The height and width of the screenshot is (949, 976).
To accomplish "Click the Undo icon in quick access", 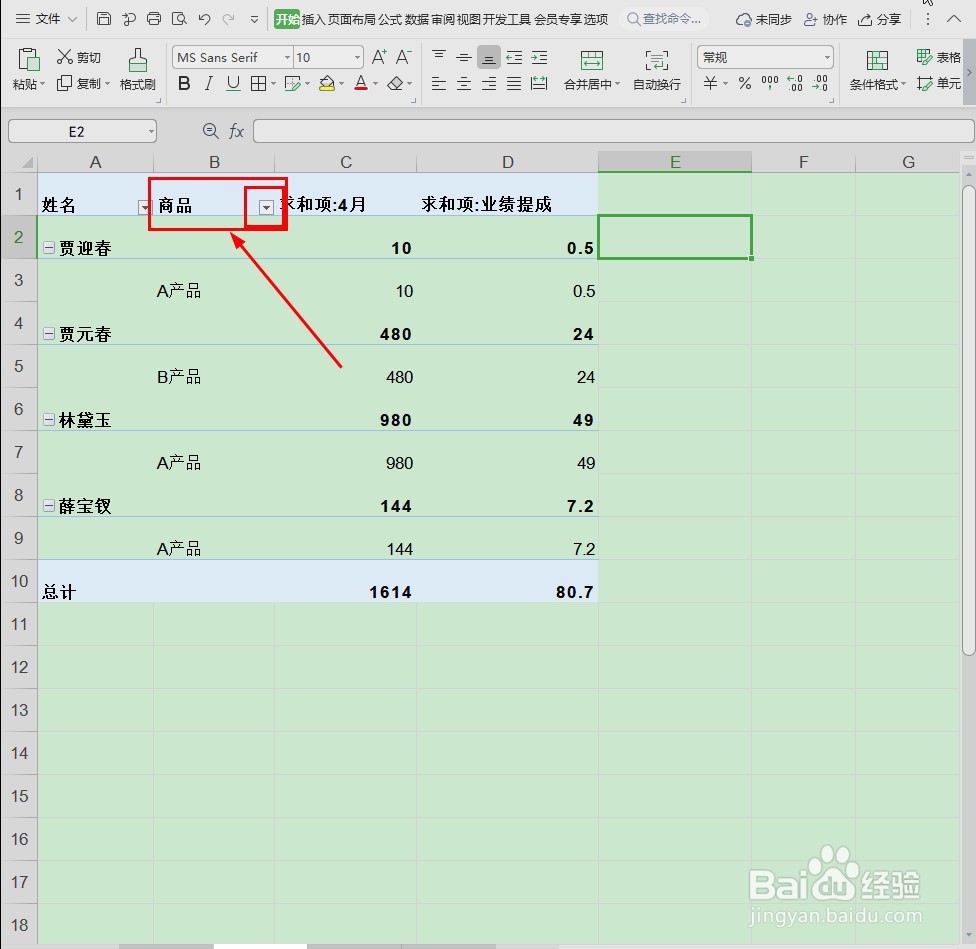I will point(203,18).
